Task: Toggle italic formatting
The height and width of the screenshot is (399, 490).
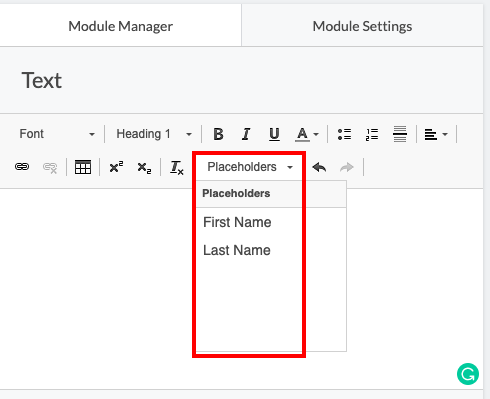Action: click(246, 134)
